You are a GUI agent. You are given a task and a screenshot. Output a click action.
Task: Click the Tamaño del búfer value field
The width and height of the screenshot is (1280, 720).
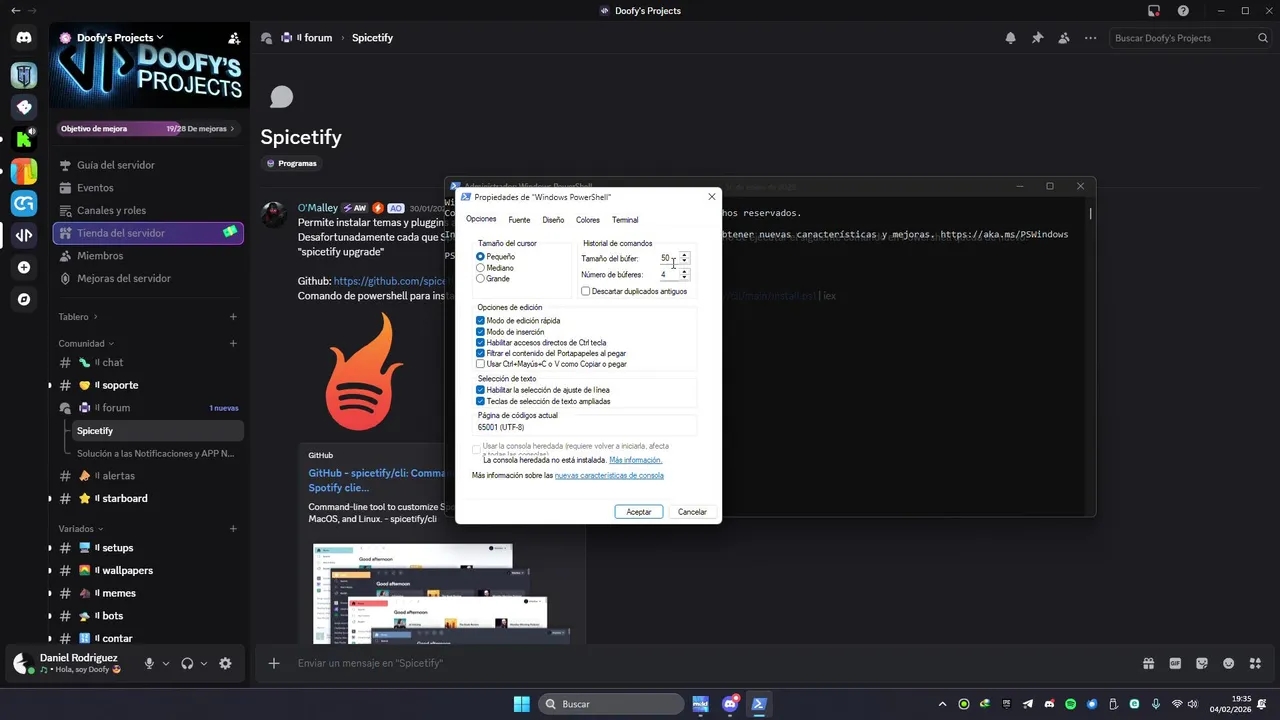tap(667, 258)
